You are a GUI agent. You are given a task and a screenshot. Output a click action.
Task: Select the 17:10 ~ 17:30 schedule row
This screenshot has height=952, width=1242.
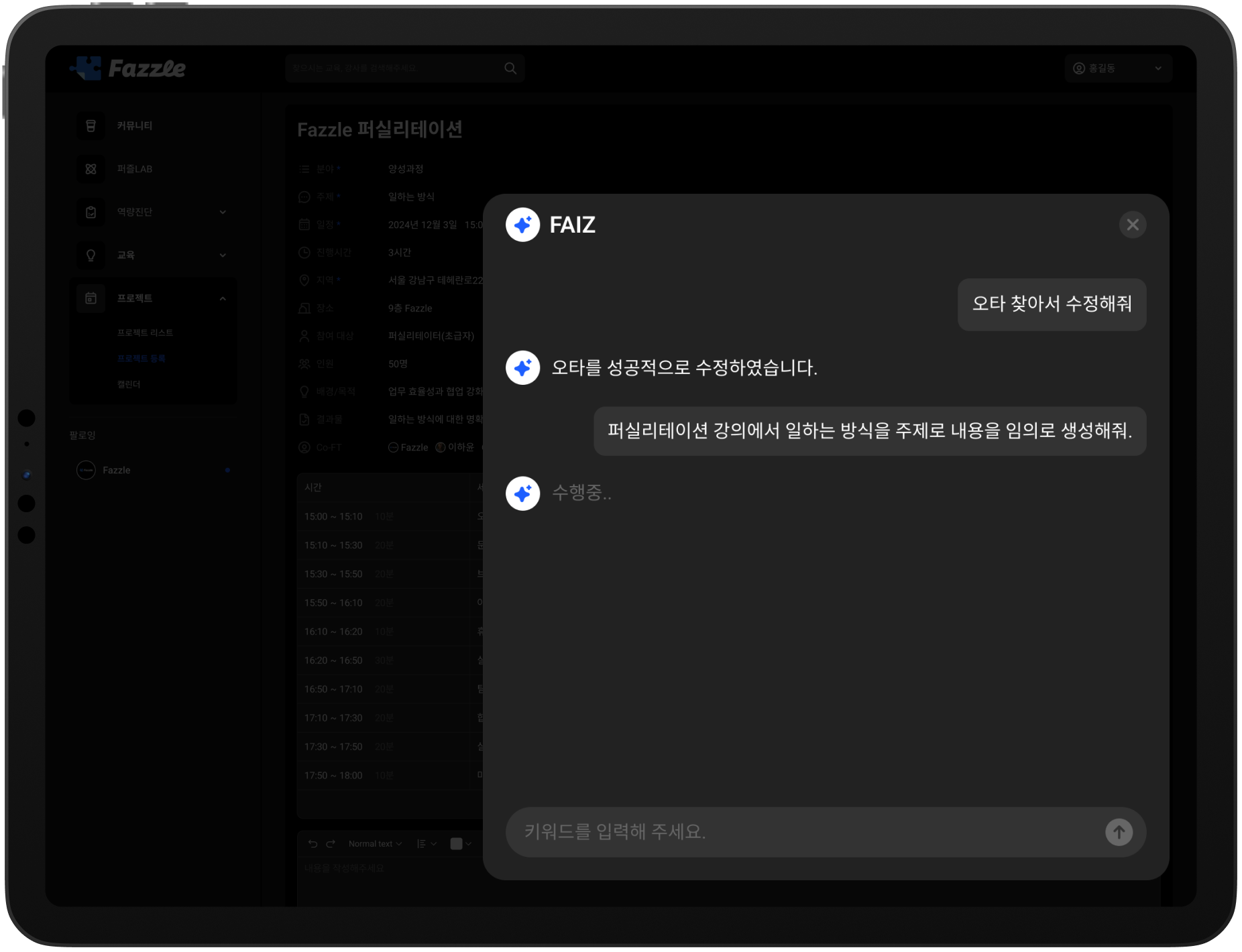[390, 718]
